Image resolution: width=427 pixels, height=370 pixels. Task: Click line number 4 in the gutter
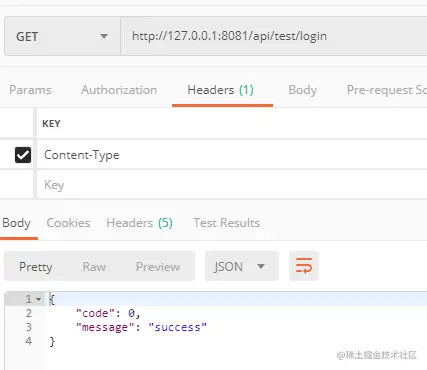click(29, 341)
